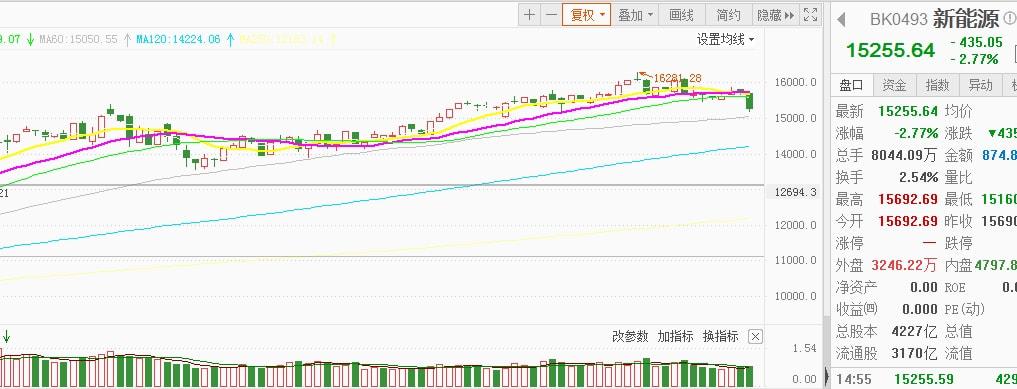
Task: Click 加指标 to add an indicator
Action: pyautogui.click(x=675, y=336)
